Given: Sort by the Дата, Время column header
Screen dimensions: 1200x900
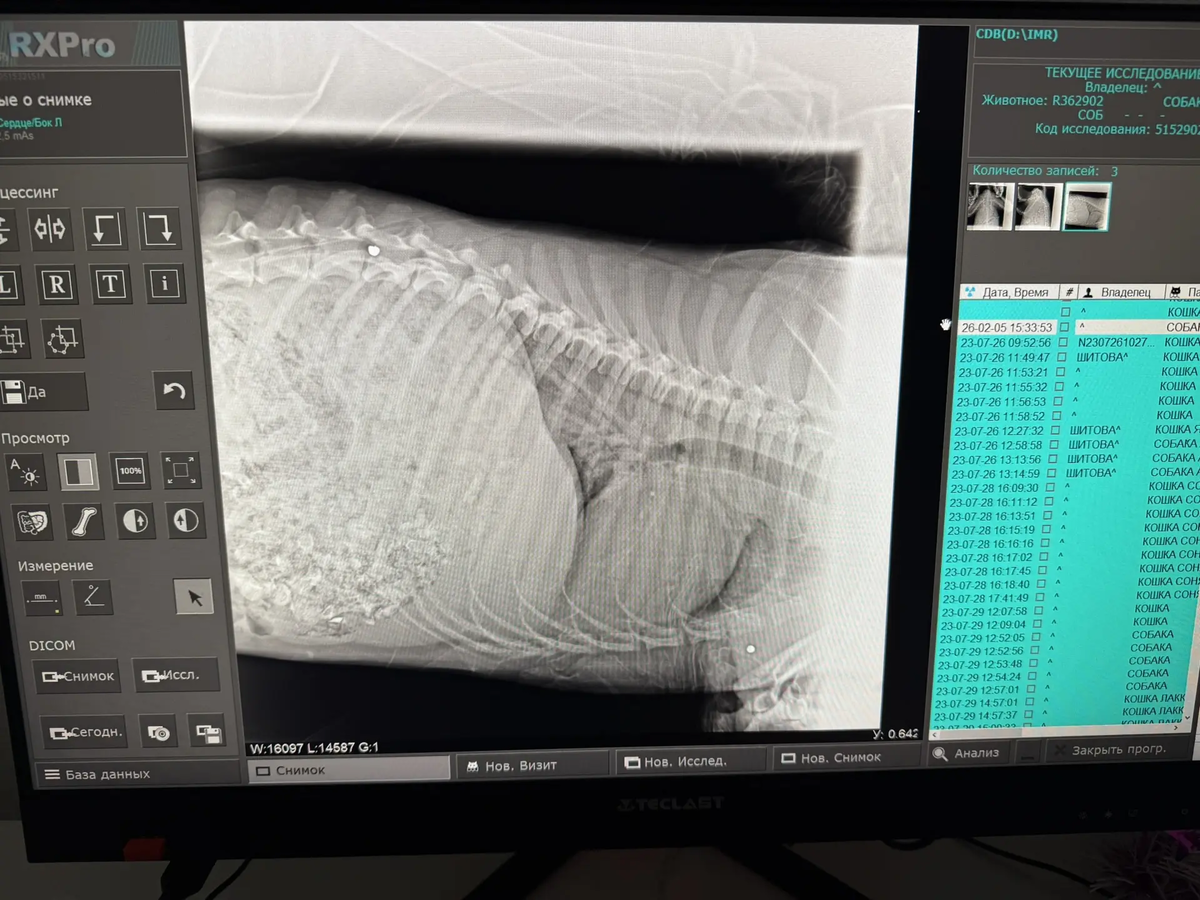Looking at the screenshot, I should click(1009, 292).
